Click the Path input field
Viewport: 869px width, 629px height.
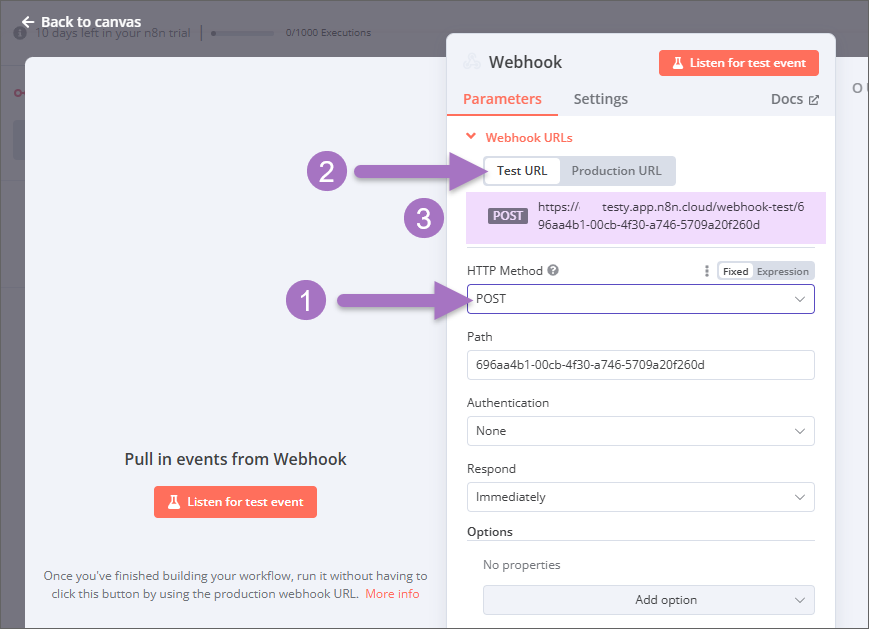coord(640,365)
